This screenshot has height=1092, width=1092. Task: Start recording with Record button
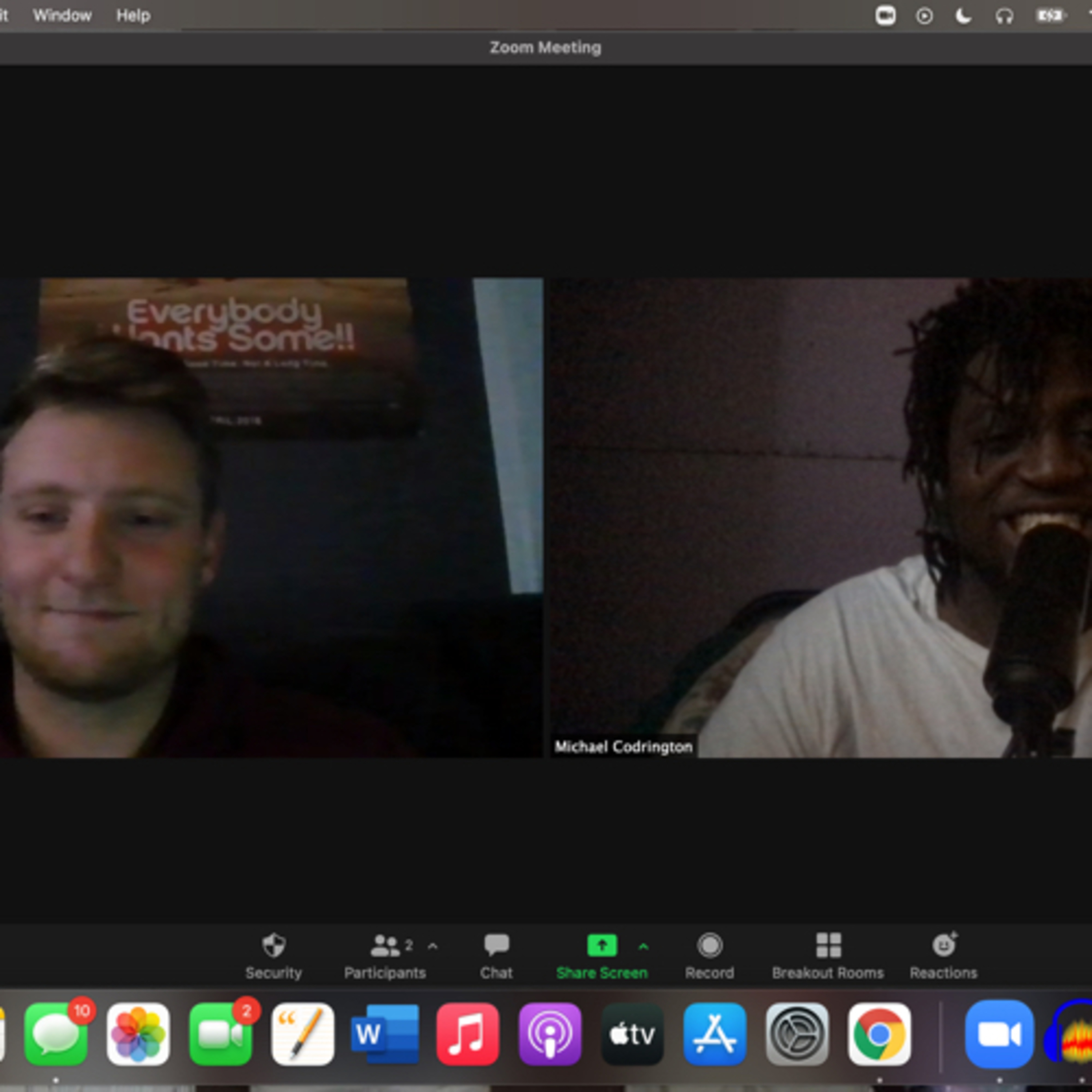pyautogui.click(x=709, y=946)
